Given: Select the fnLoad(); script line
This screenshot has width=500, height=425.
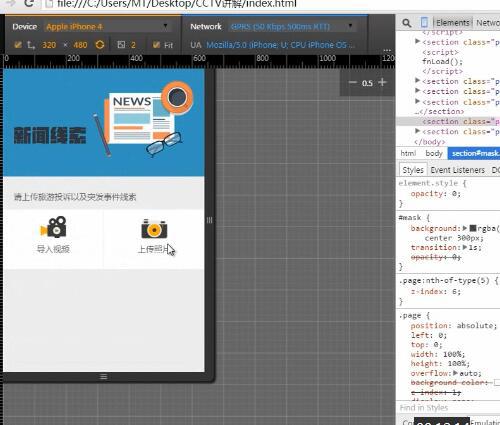Looking at the screenshot, I should (x=442, y=62).
